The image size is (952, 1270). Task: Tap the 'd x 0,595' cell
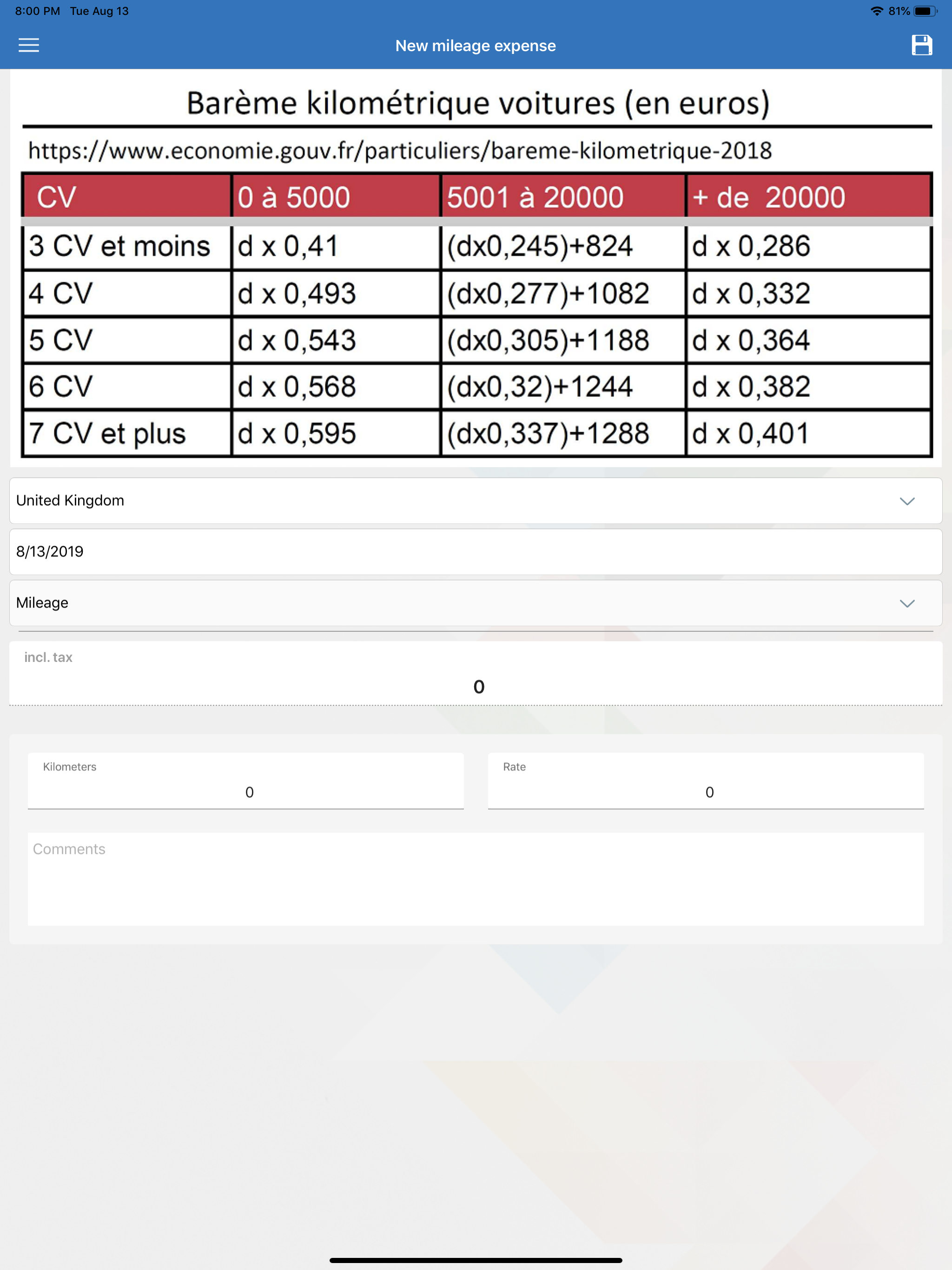(335, 433)
